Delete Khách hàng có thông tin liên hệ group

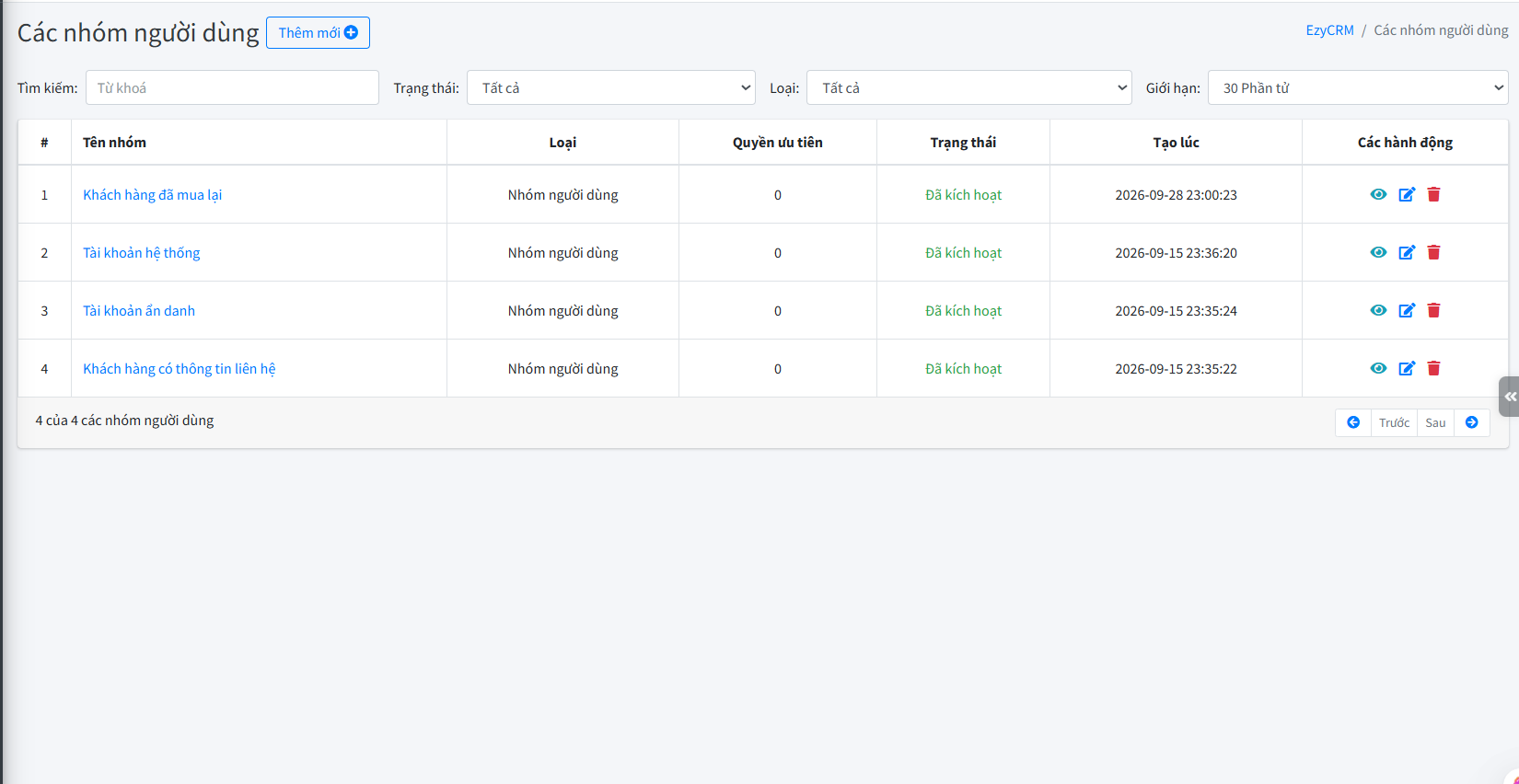tap(1433, 368)
